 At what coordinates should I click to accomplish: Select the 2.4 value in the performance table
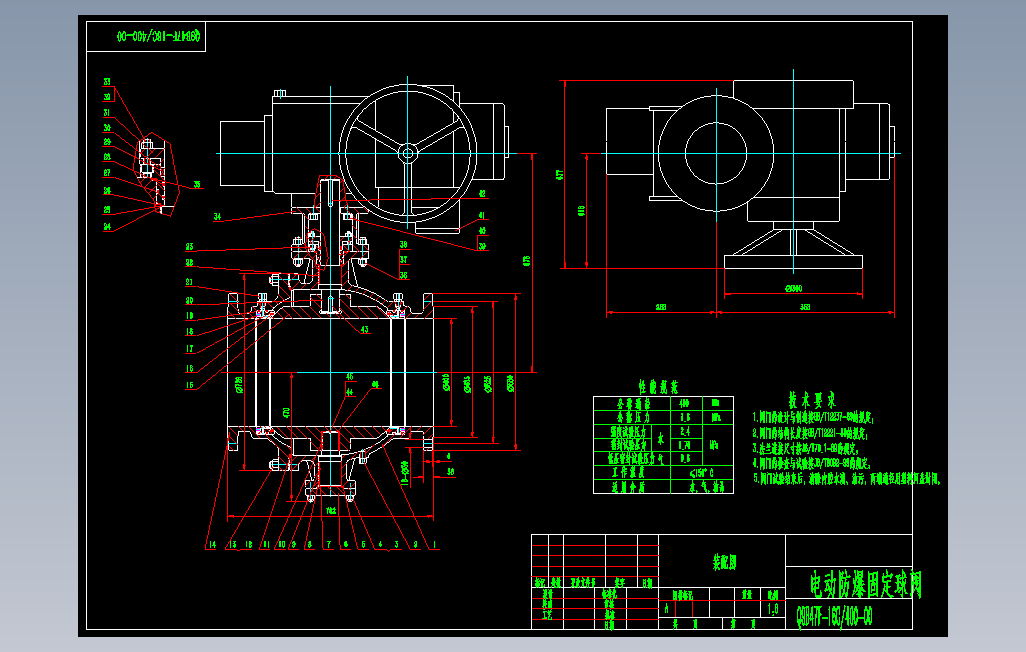point(685,431)
